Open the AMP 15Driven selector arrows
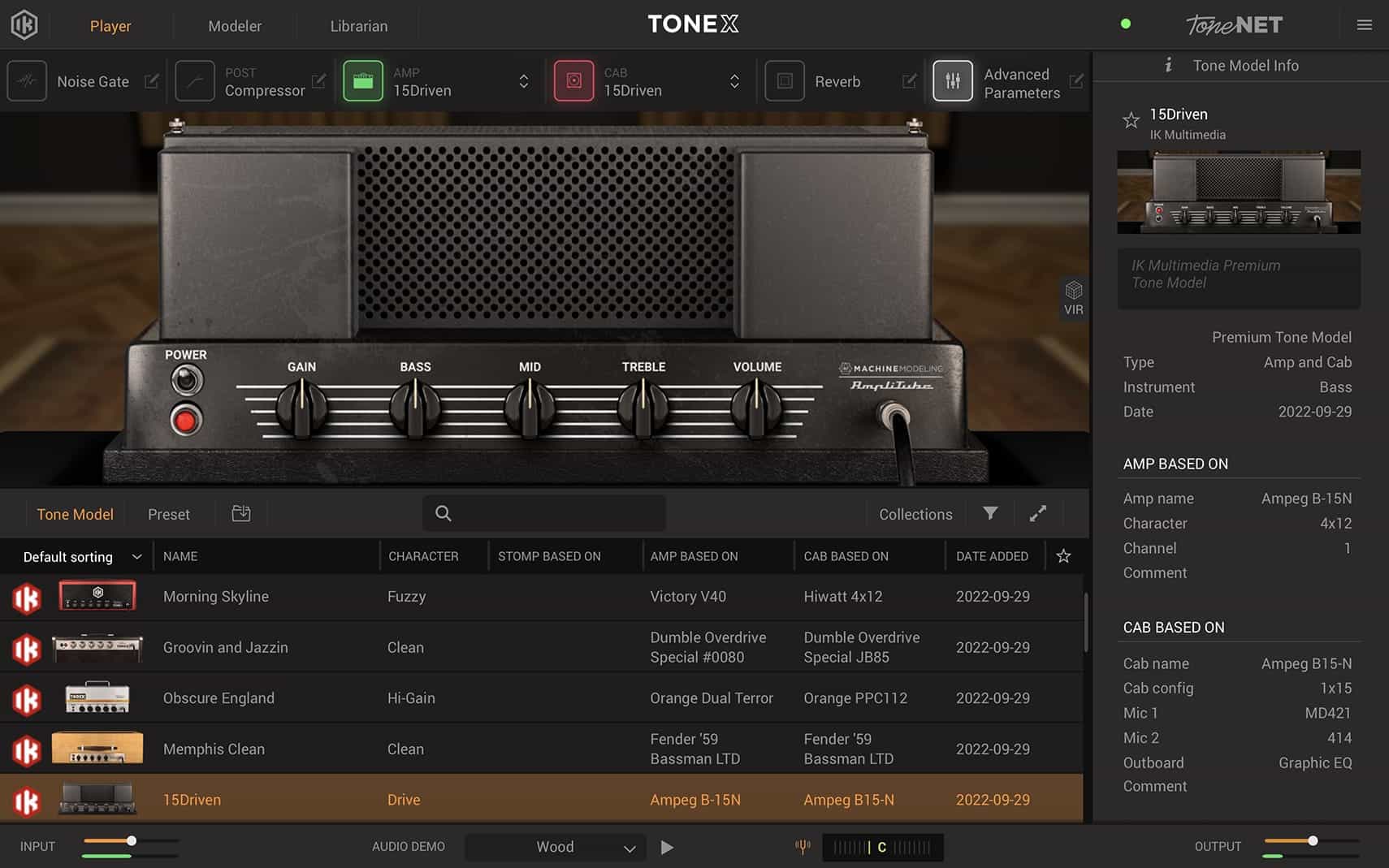This screenshot has height=868, width=1389. [x=524, y=81]
